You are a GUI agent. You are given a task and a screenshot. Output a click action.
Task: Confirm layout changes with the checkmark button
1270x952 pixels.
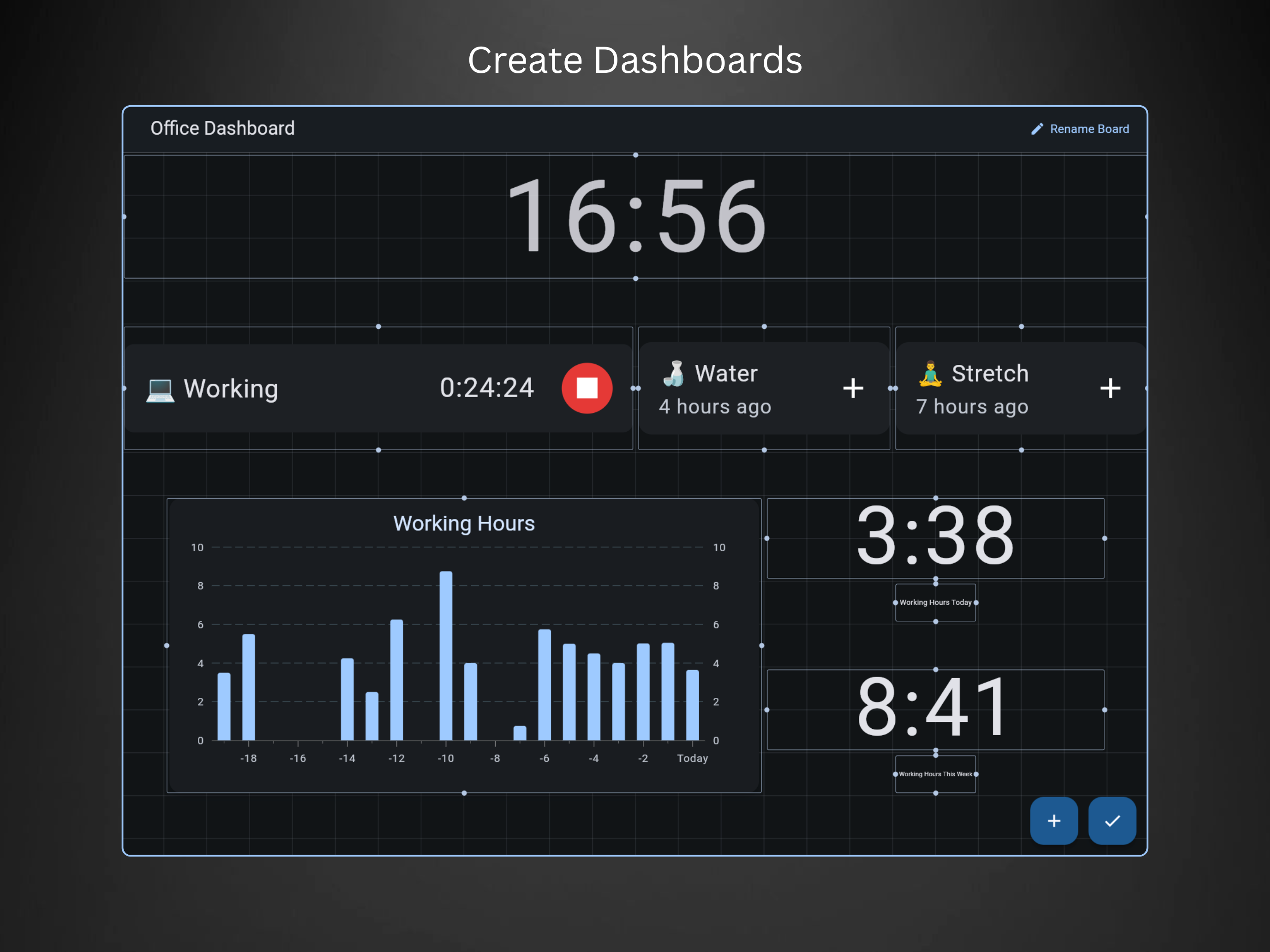(x=1112, y=821)
